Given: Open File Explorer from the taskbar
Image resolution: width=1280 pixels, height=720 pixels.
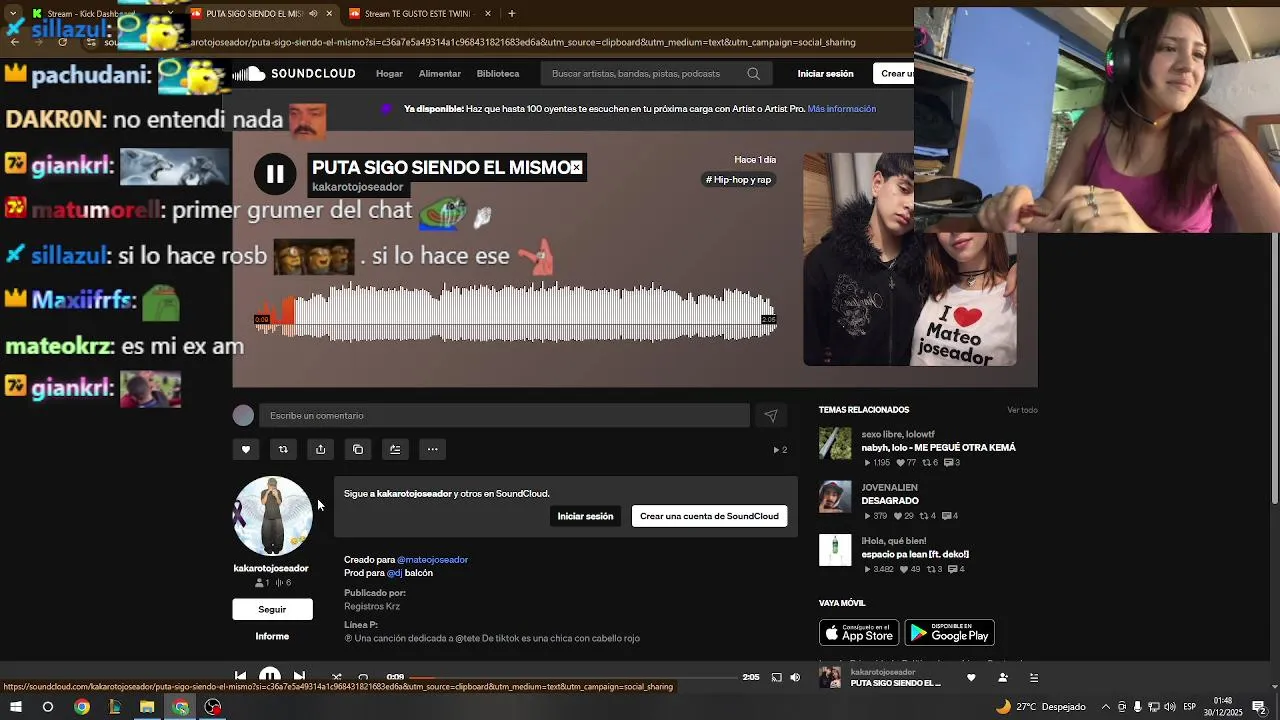Looking at the screenshot, I should (147, 707).
